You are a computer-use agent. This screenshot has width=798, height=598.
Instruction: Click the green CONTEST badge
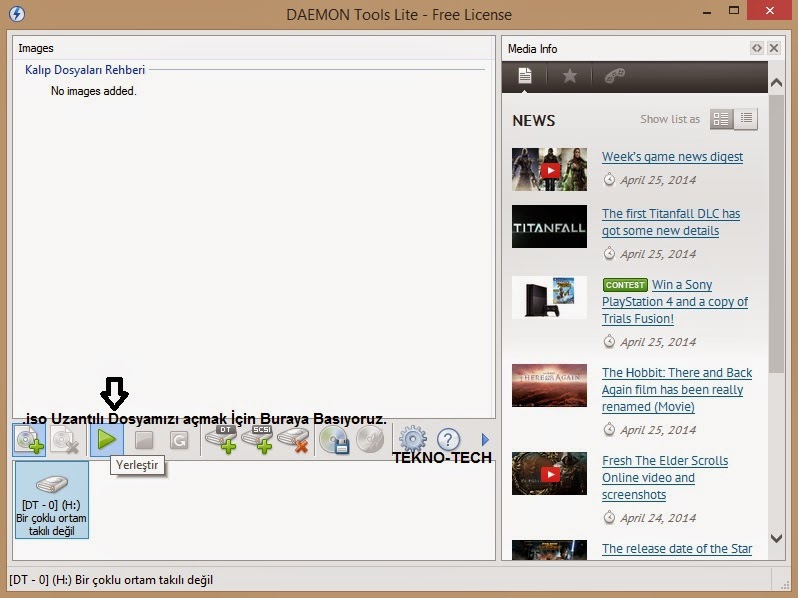(x=625, y=285)
